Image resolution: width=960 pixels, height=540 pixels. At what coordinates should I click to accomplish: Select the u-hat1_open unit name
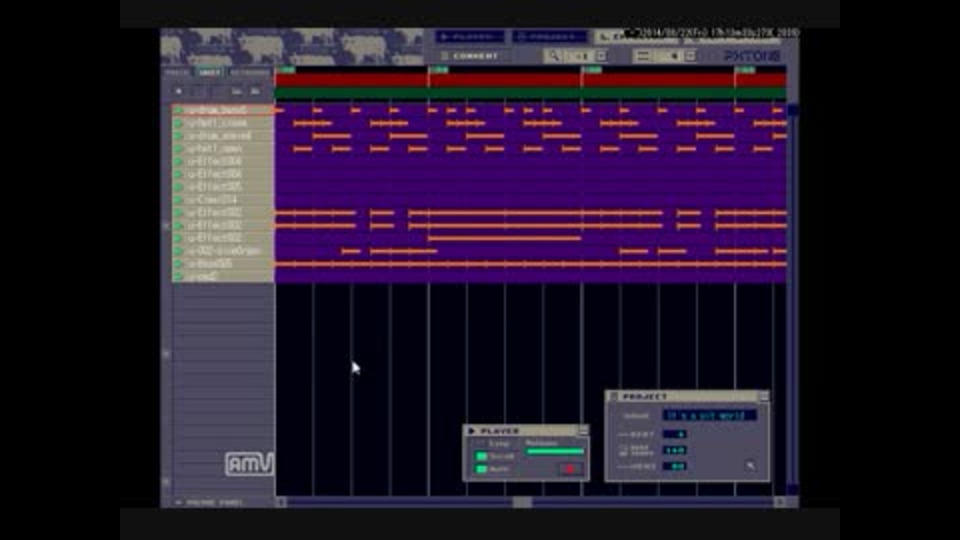coord(214,149)
